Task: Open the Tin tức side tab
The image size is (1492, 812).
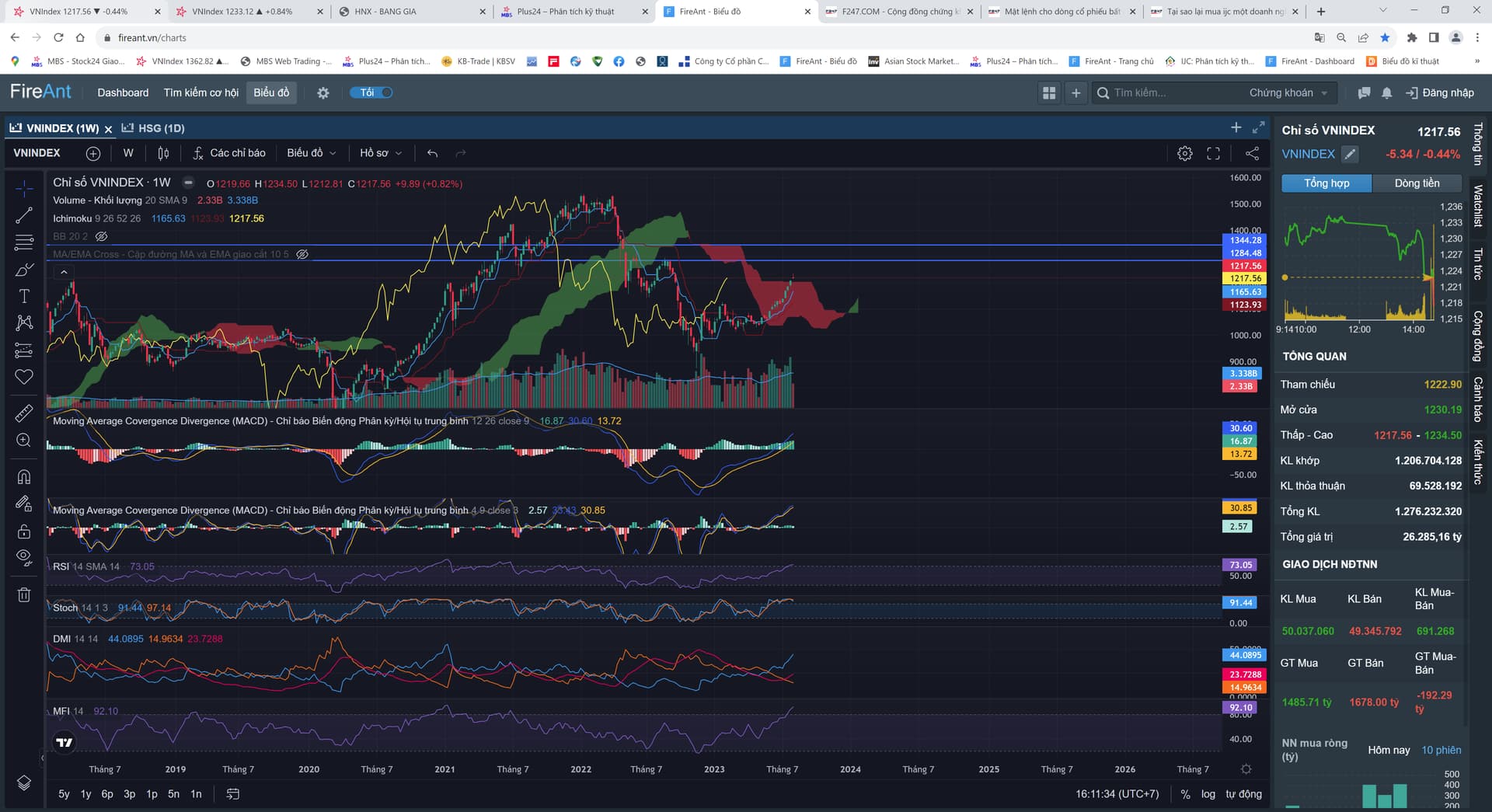Action: (1478, 263)
